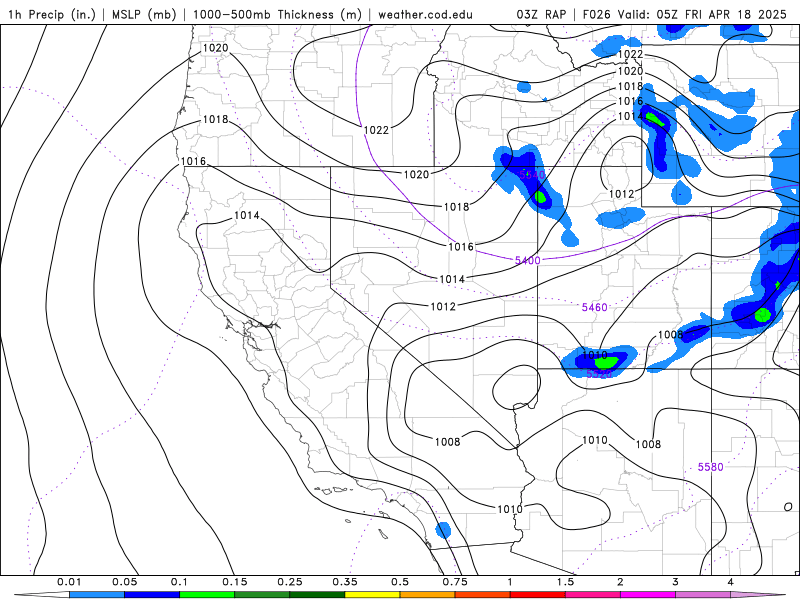This screenshot has height=600, width=800.
Task: Click the 1022 isobar label over Idaho
Action: 377,130
